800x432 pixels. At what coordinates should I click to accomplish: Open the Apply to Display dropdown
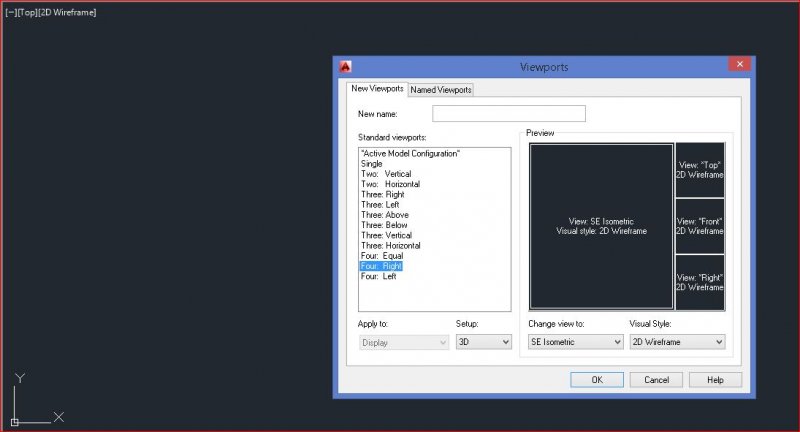[404, 343]
